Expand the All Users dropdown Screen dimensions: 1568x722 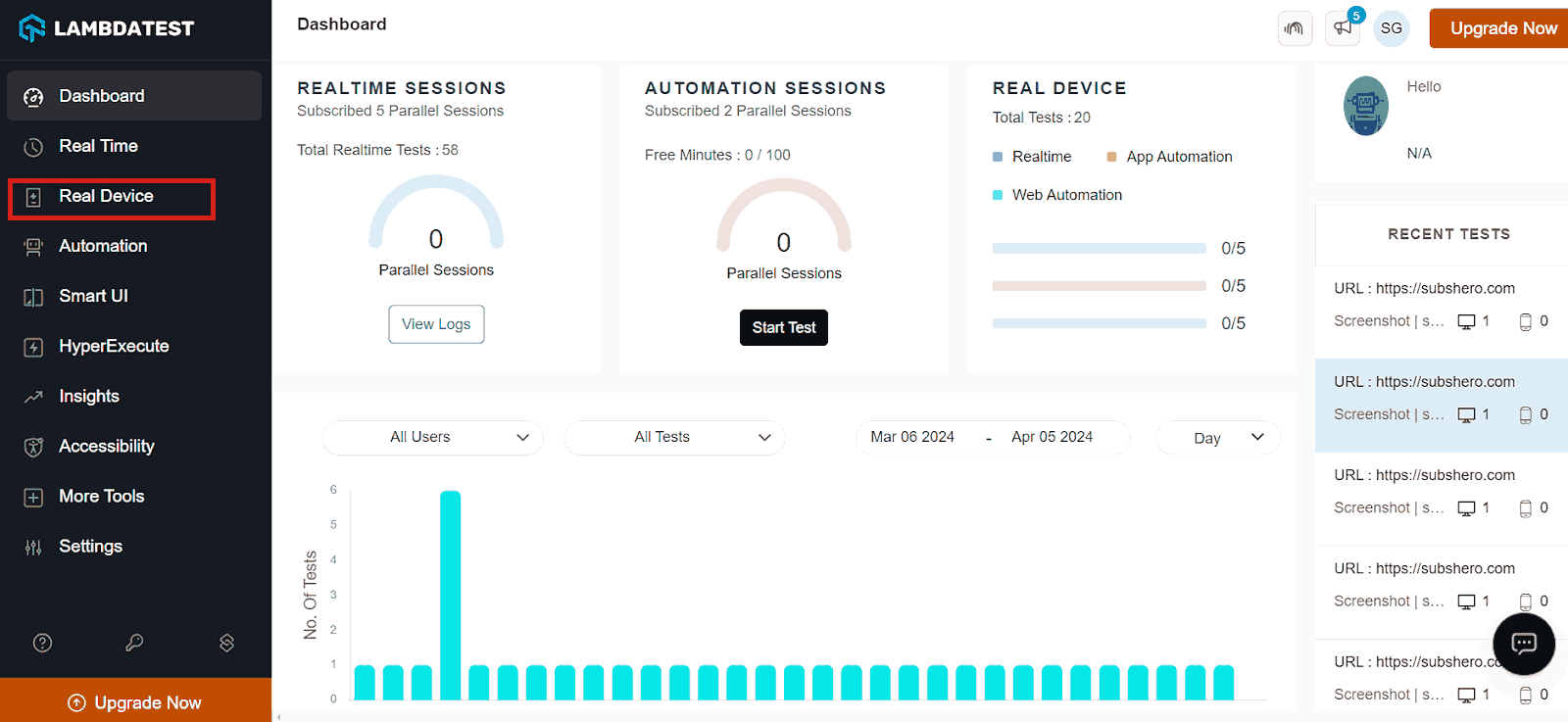432,437
